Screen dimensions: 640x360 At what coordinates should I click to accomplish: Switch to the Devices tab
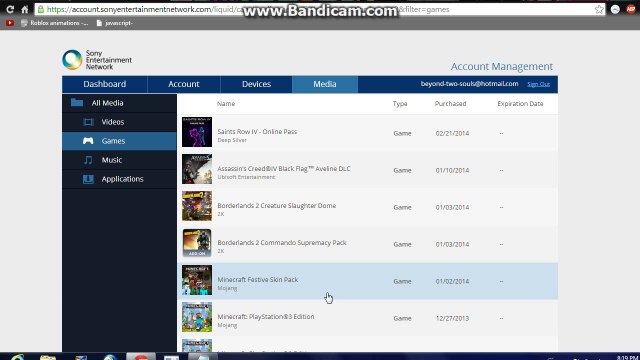(256, 84)
